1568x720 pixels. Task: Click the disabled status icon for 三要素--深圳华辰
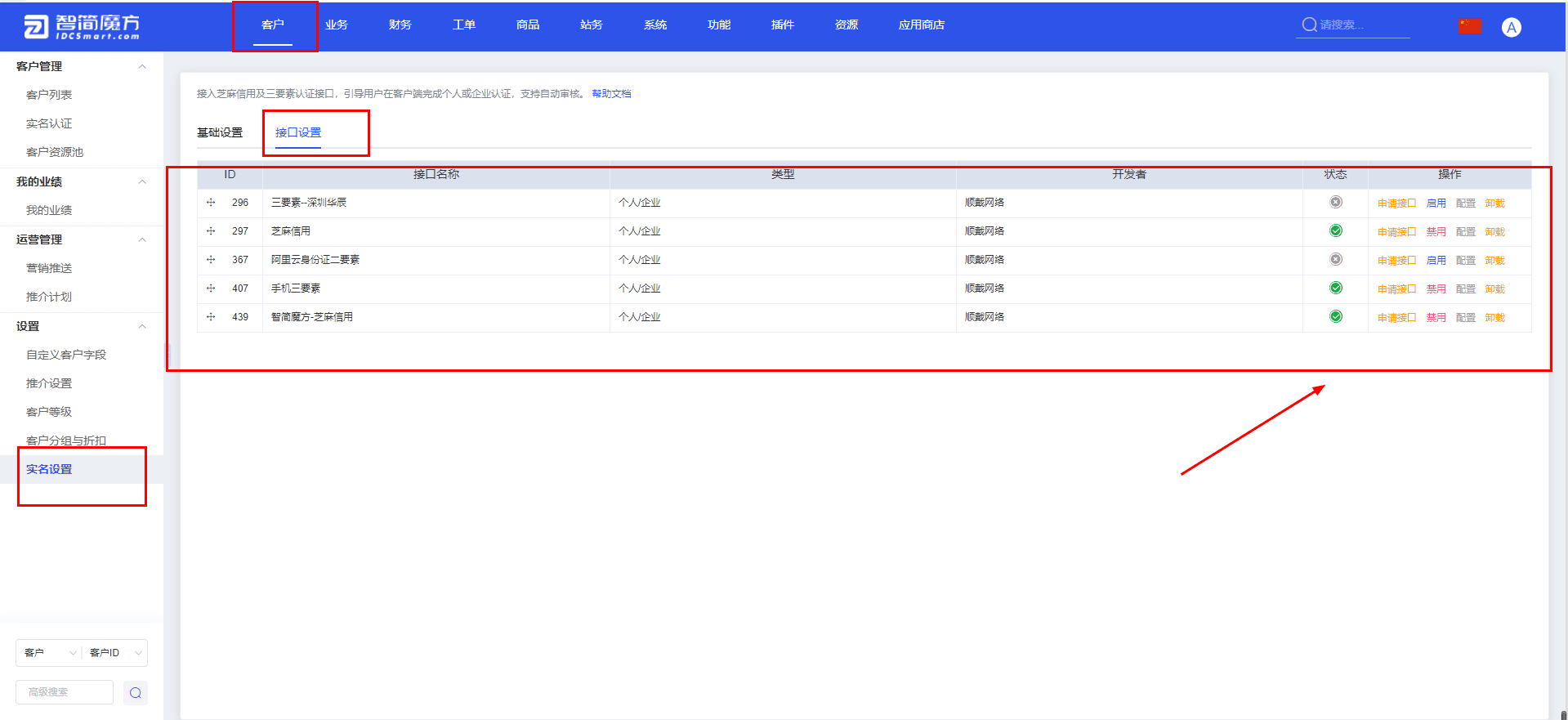click(1336, 202)
